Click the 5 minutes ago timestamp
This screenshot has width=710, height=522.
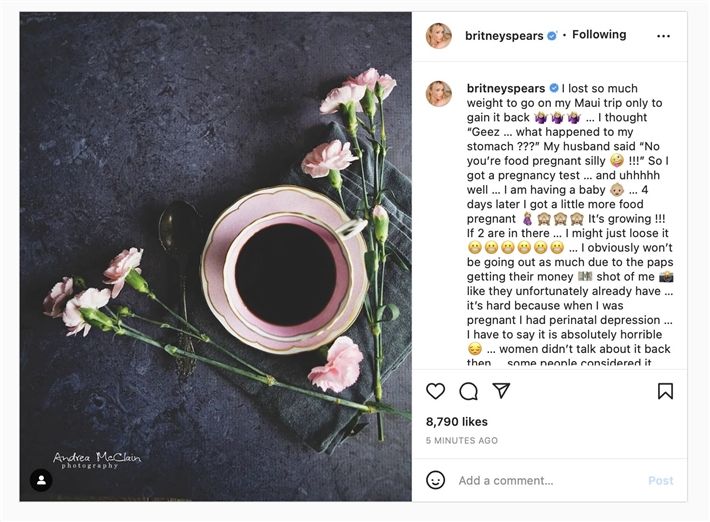(x=461, y=440)
